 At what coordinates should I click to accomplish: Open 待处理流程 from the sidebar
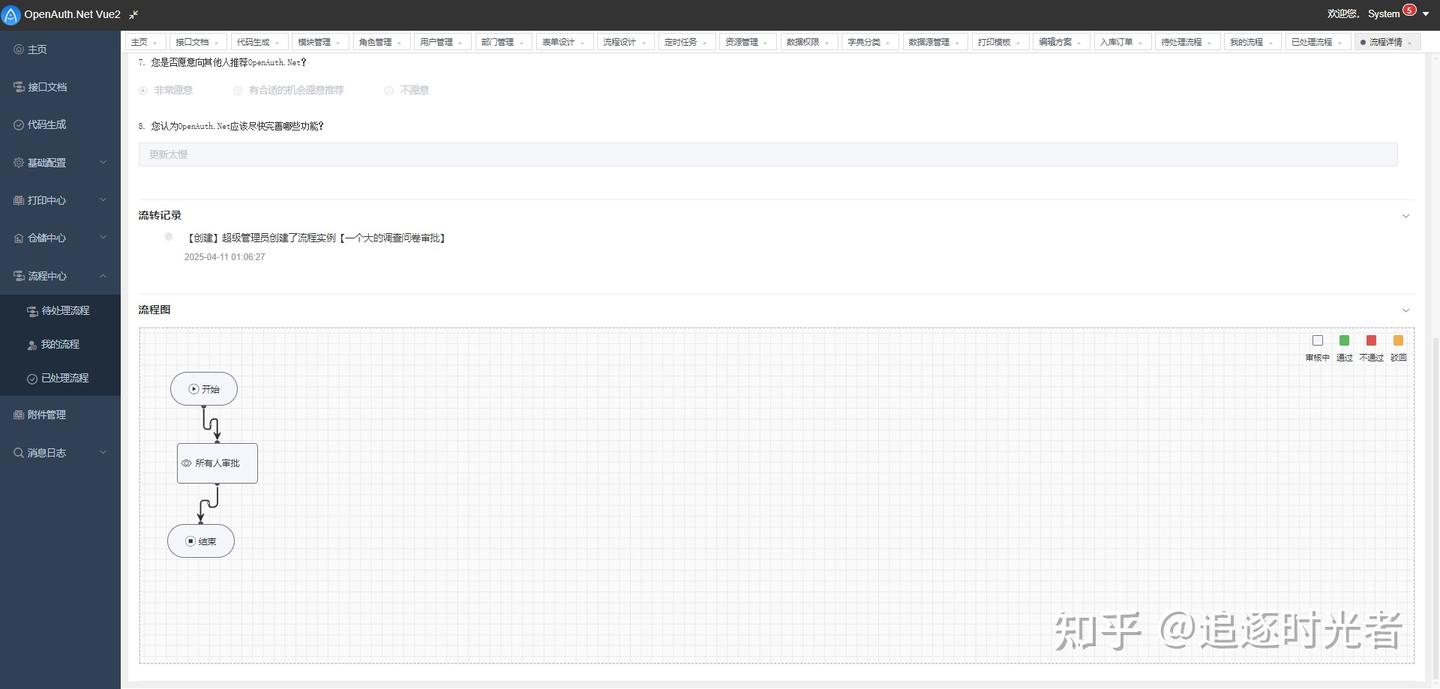pos(62,309)
